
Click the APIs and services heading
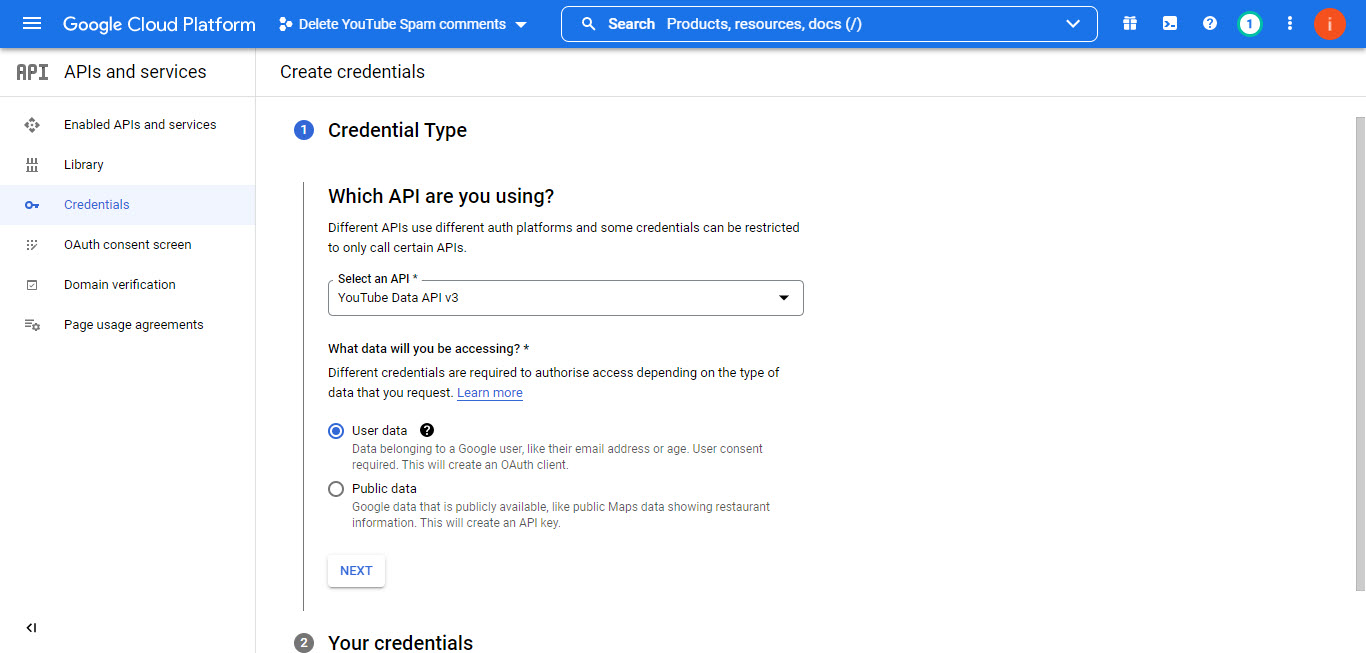pyautogui.click(x=135, y=72)
